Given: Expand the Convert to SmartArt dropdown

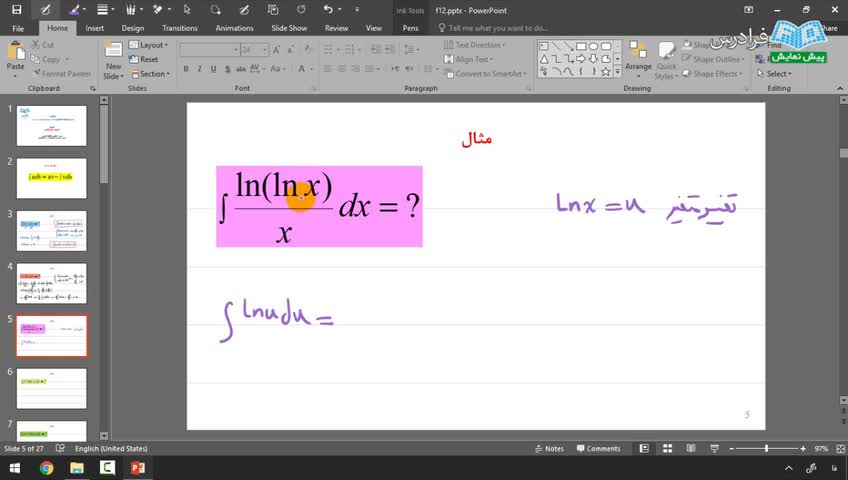Looking at the screenshot, I should pyautogui.click(x=485, y=74).
